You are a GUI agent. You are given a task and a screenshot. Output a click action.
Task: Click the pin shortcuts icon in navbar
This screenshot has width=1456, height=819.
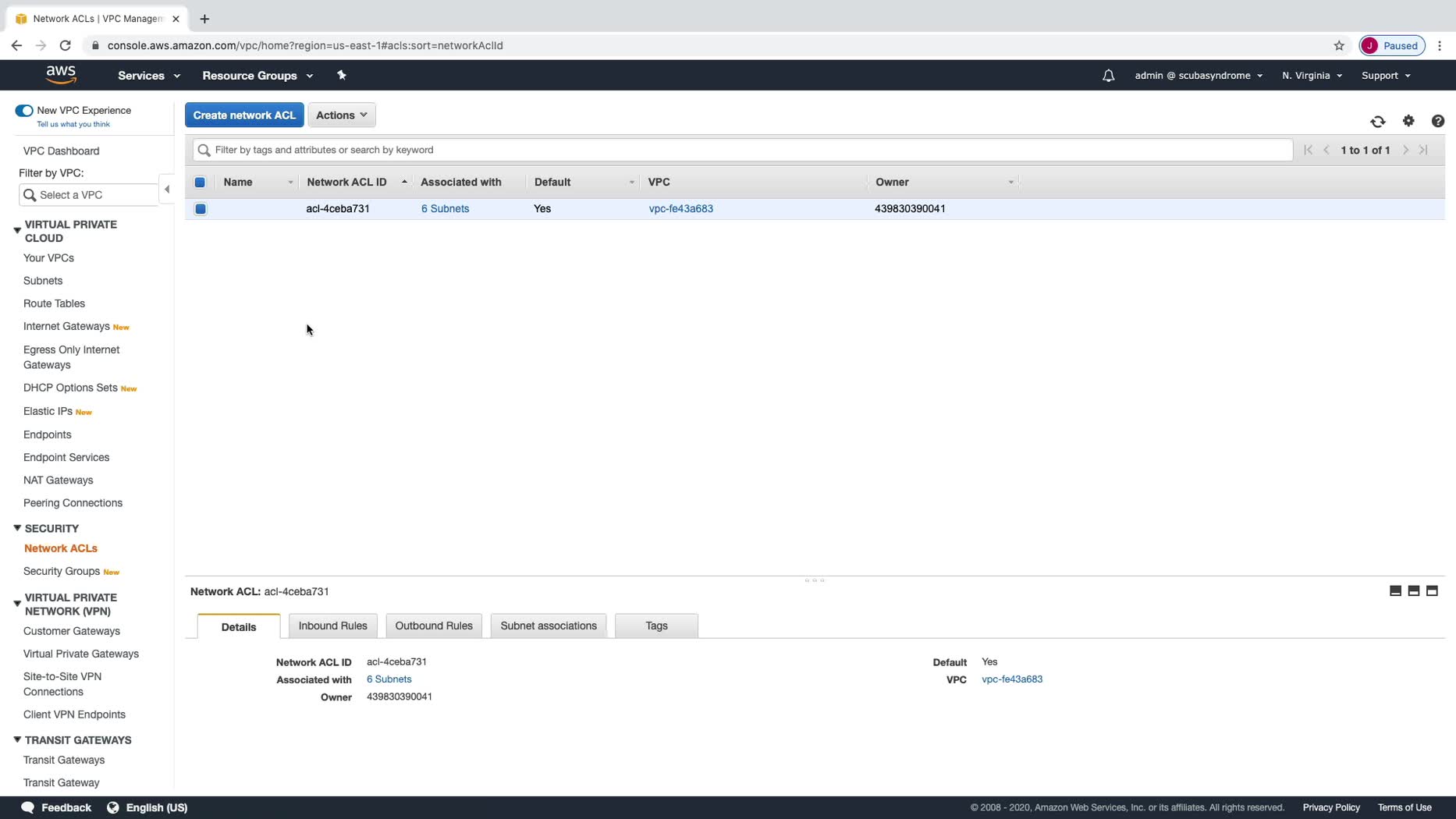(x=341, y=75)
